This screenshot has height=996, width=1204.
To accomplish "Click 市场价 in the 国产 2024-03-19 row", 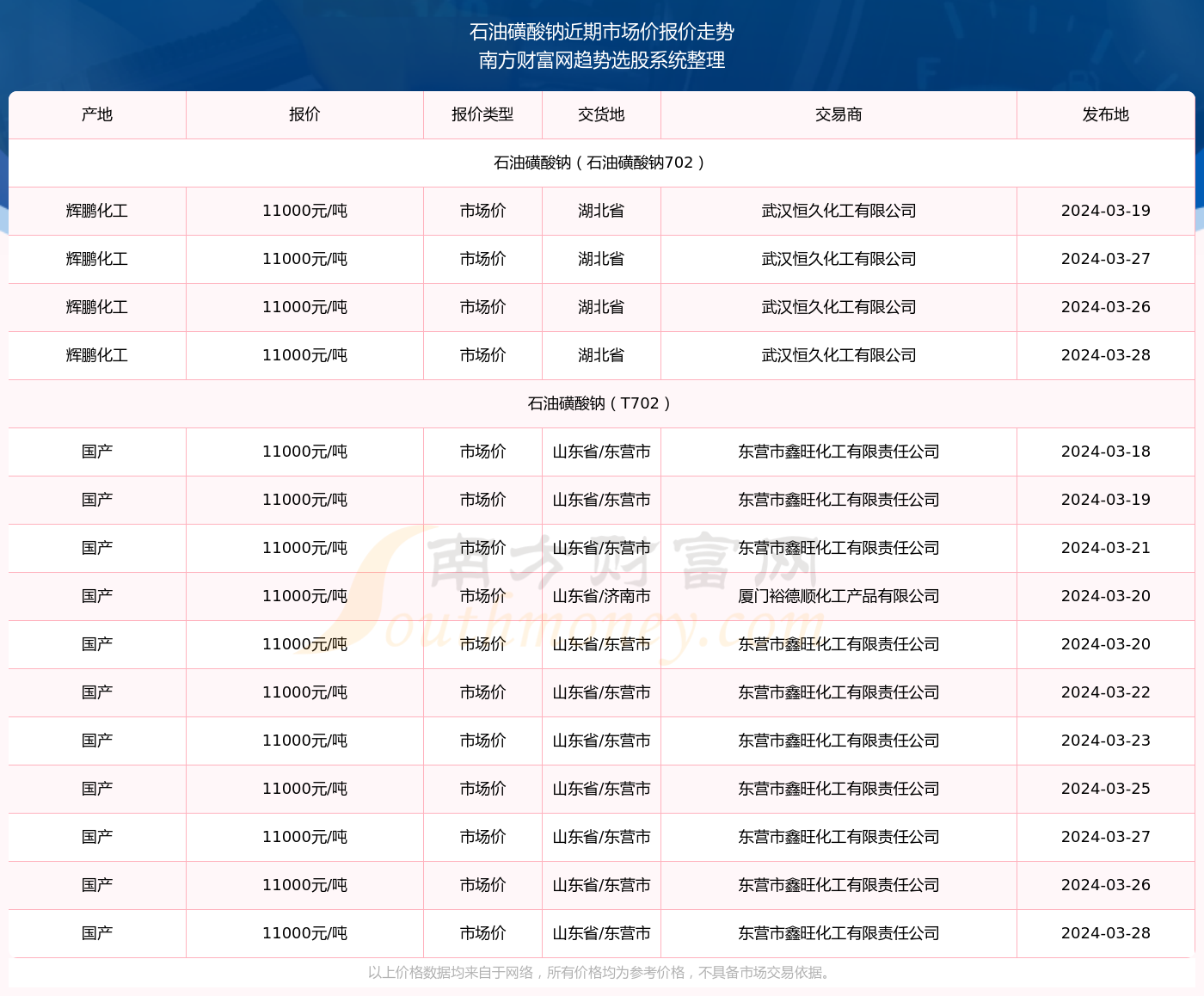I will [482, 500].
